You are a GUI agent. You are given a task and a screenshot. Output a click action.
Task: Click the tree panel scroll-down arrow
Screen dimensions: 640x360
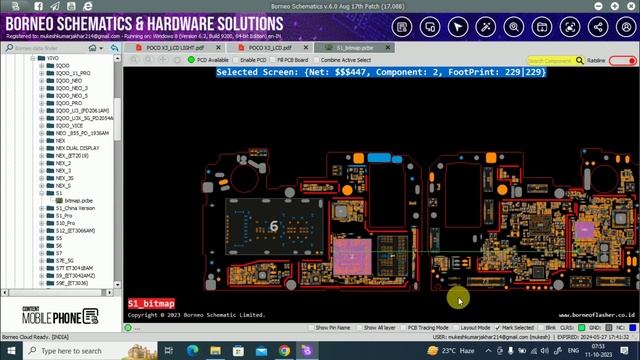coord(118,284)
